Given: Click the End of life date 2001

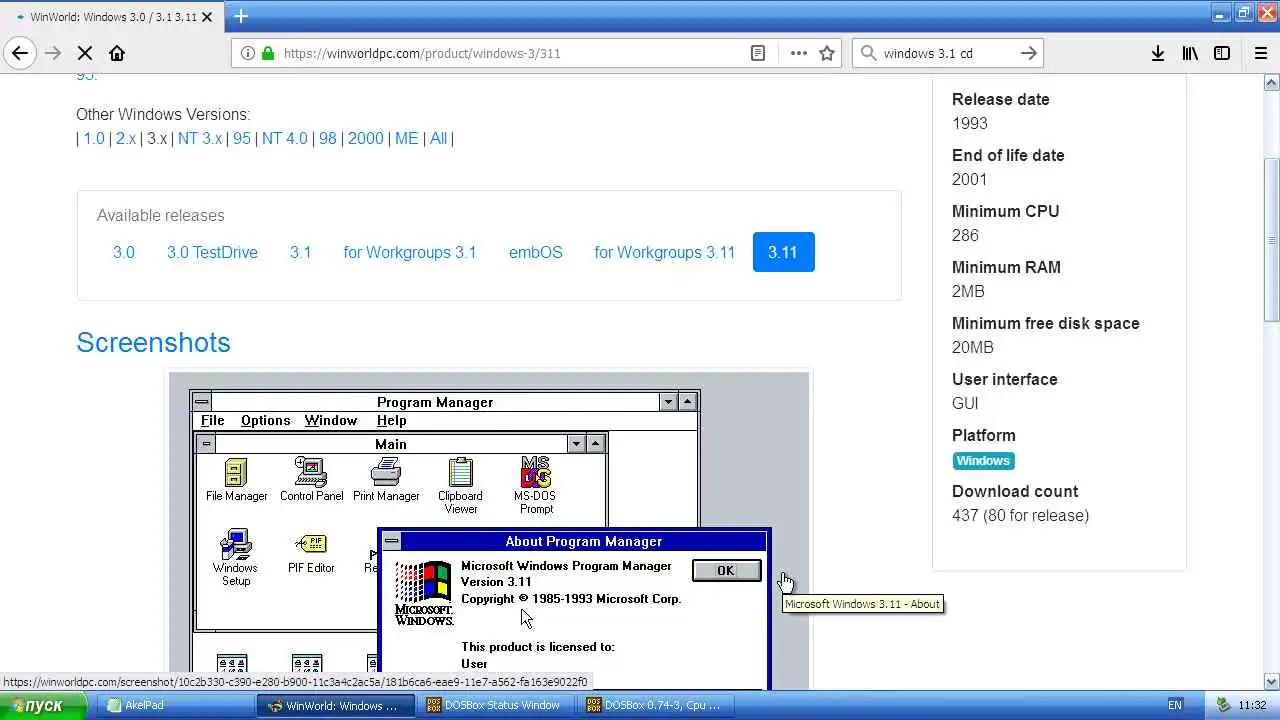Looking at the screenshot, I should coord(970,179).
